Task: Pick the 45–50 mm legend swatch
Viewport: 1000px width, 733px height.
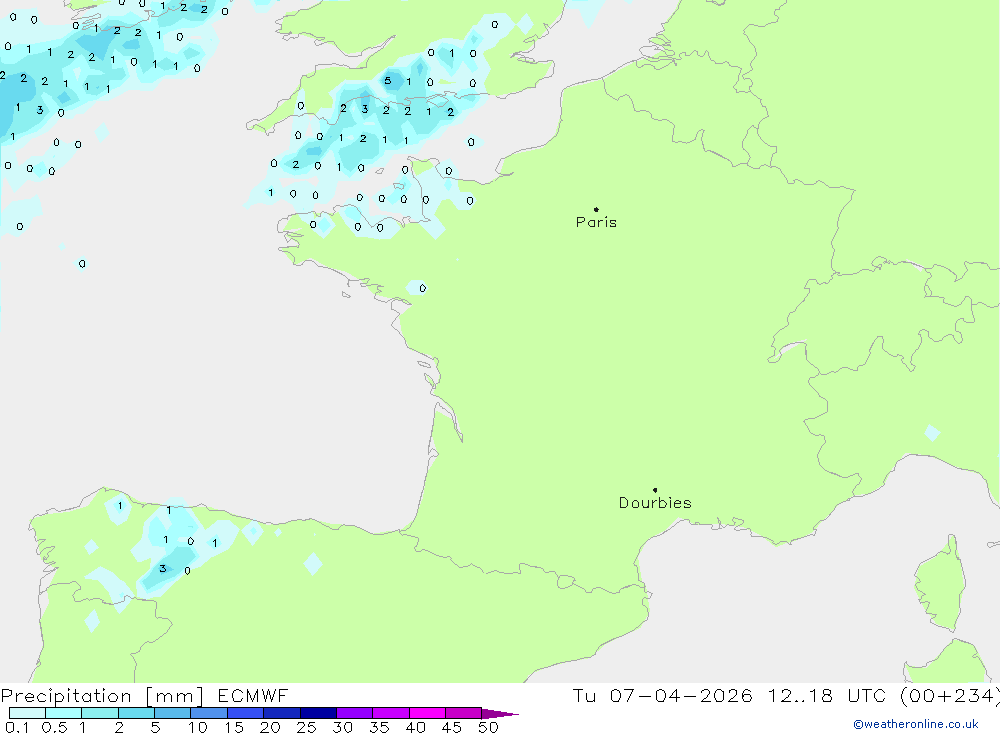Action: [x=464, y=713]
